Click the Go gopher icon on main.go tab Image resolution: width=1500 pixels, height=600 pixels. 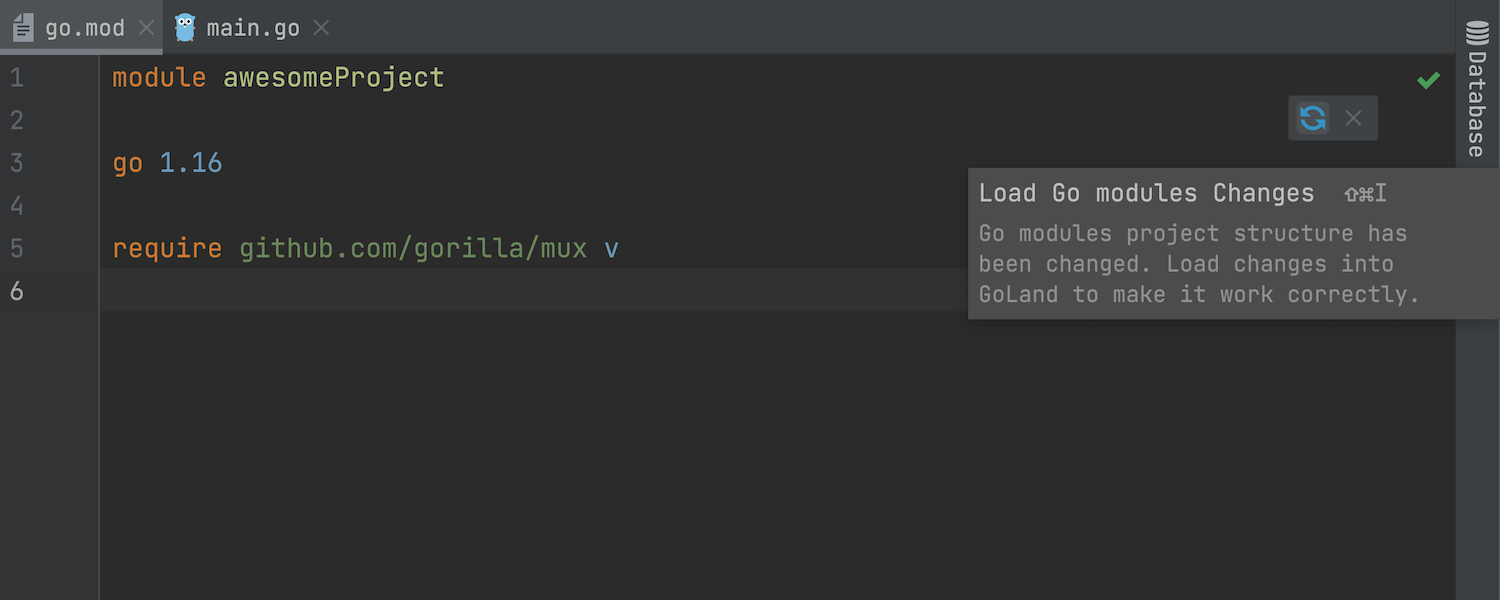point(185,28)
